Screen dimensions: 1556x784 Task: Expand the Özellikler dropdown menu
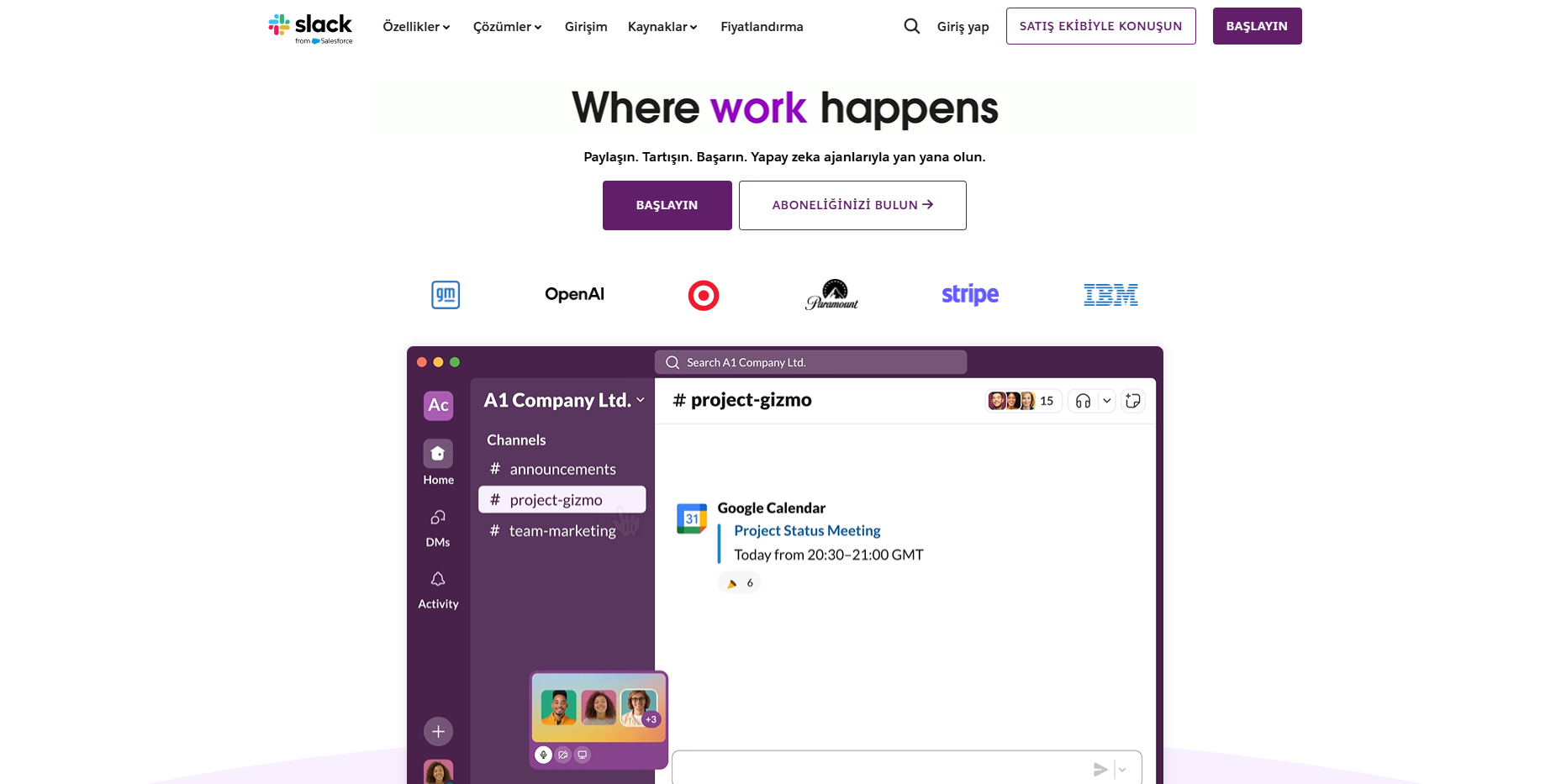click(x=415, y=26)
